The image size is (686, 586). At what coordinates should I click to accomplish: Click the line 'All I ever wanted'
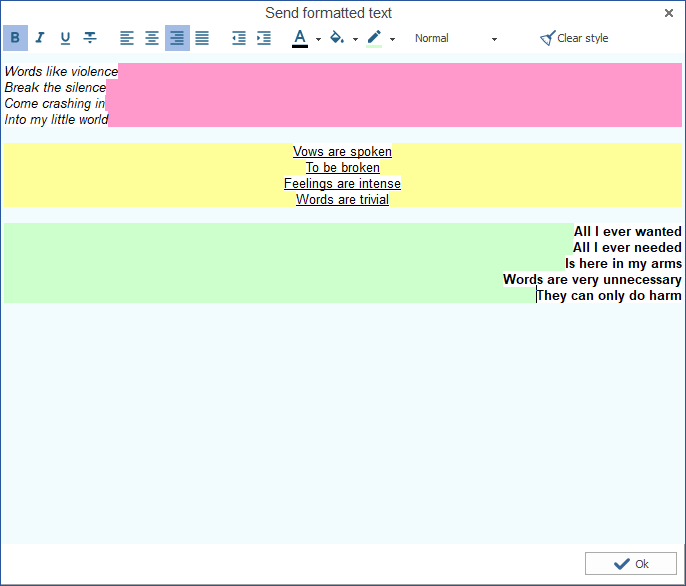[x=627, y=232]
